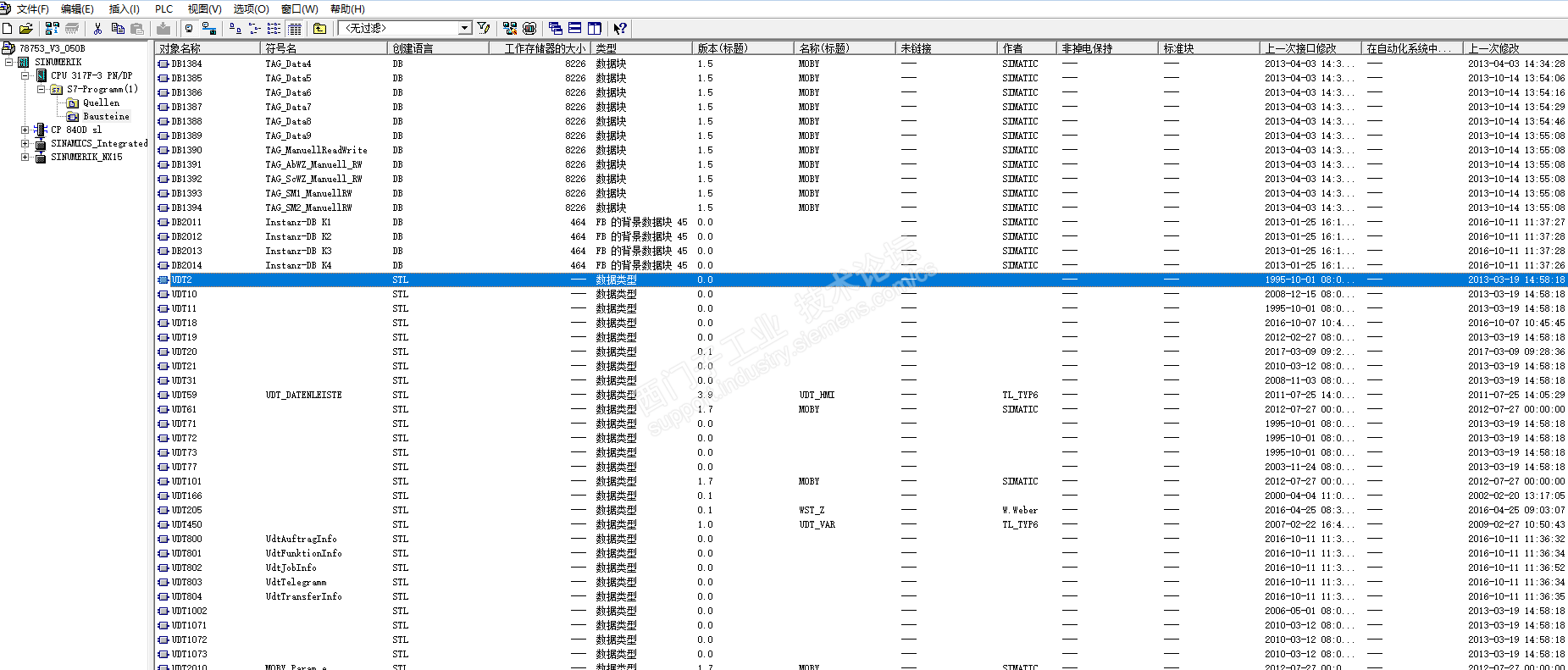
Task: Sort by 工作存储器的大小 column header
Action: click(540, 48)
